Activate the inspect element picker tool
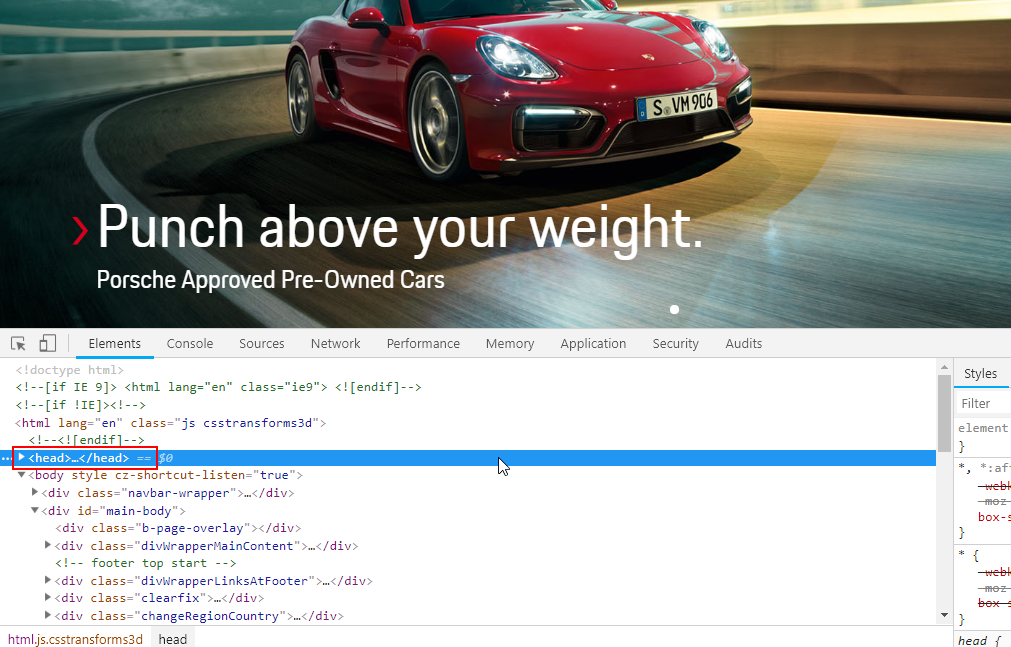 pos(17,343)
